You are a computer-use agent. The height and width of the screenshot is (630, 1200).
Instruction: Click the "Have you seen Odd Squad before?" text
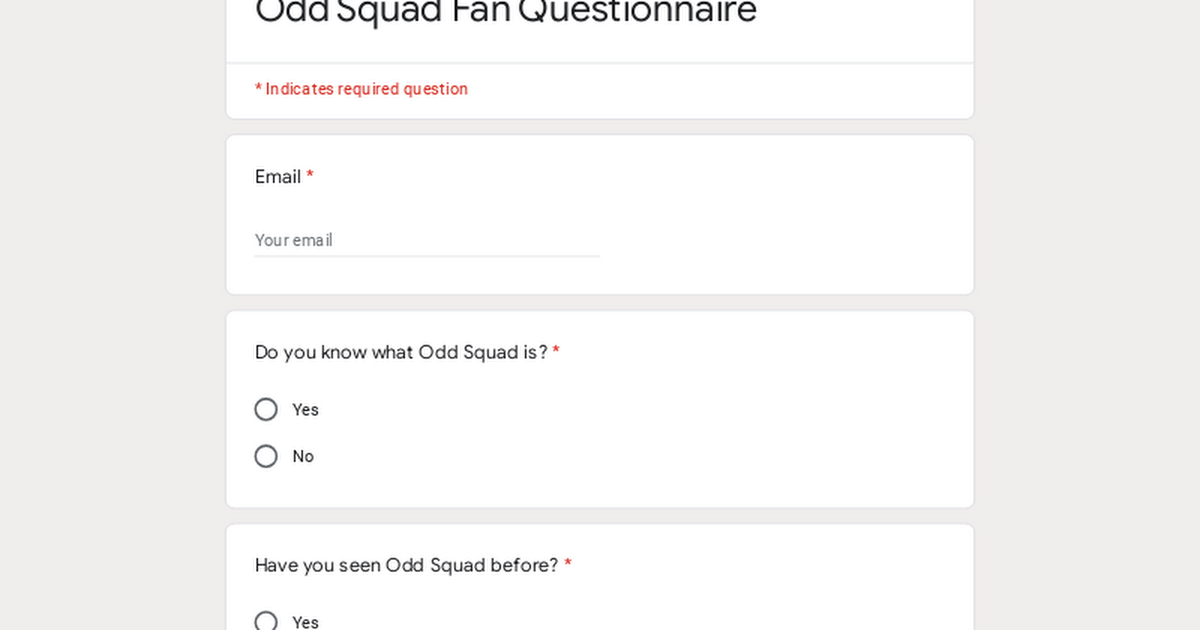[406, 565]
